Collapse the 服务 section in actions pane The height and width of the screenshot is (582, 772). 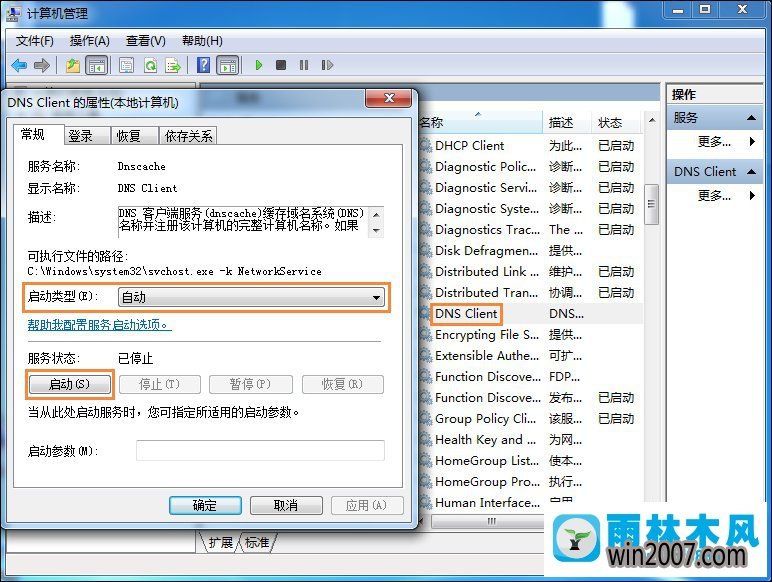[x=751, y=118]
